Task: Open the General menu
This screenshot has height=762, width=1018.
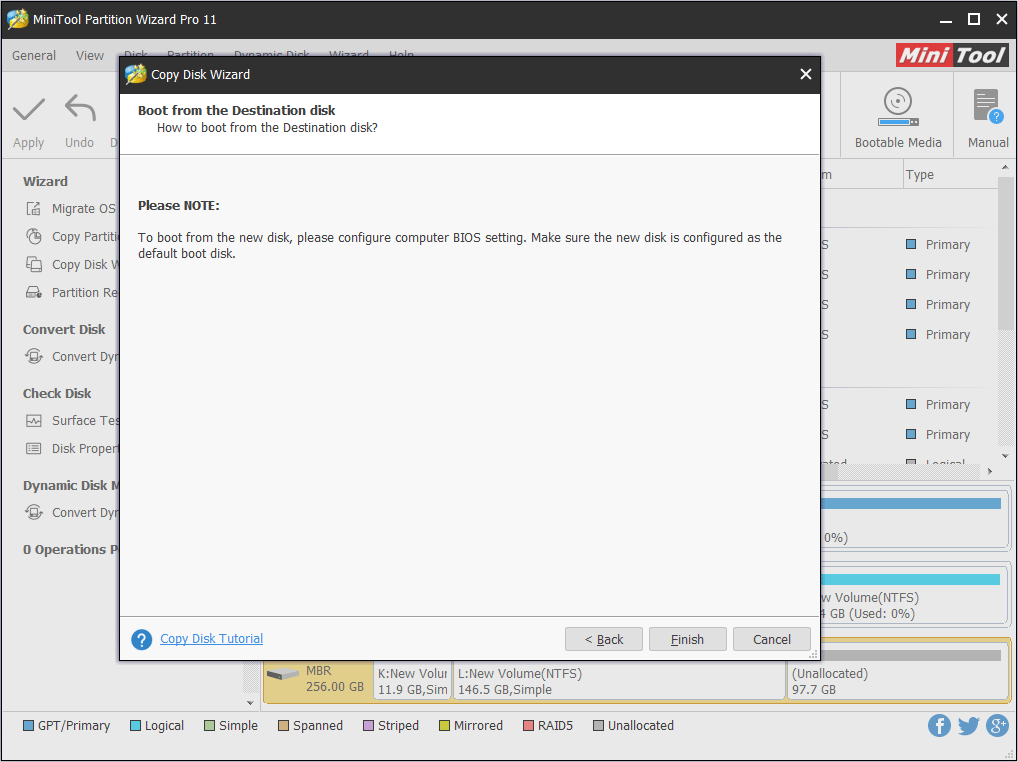Action: (x=34, y=56)
